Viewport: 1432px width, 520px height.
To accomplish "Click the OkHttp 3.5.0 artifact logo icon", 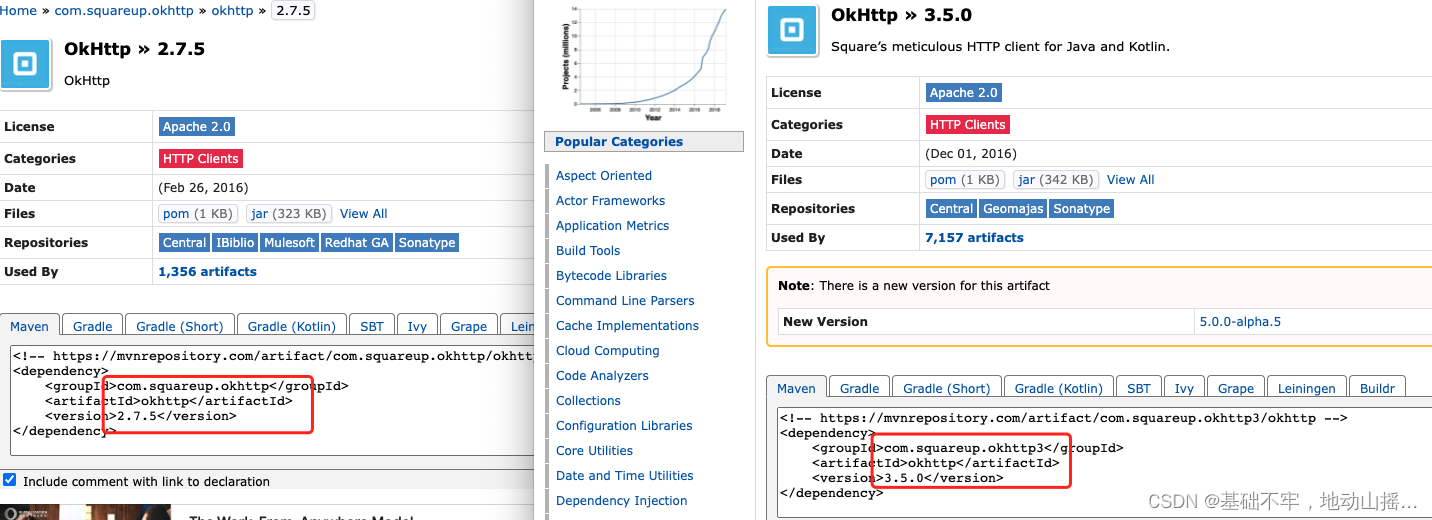I will (x=792, y=30).
